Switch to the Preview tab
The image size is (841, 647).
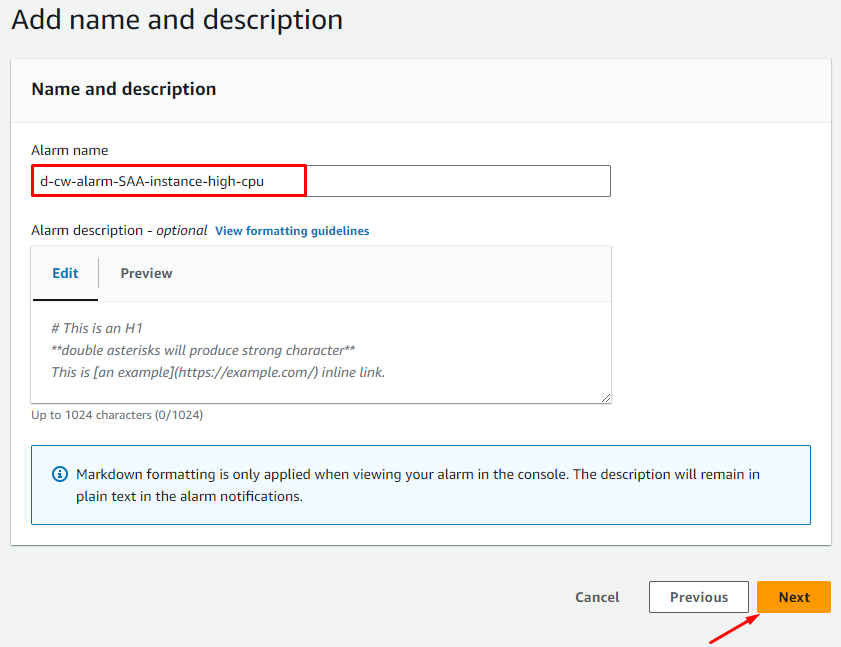(146, 273)
